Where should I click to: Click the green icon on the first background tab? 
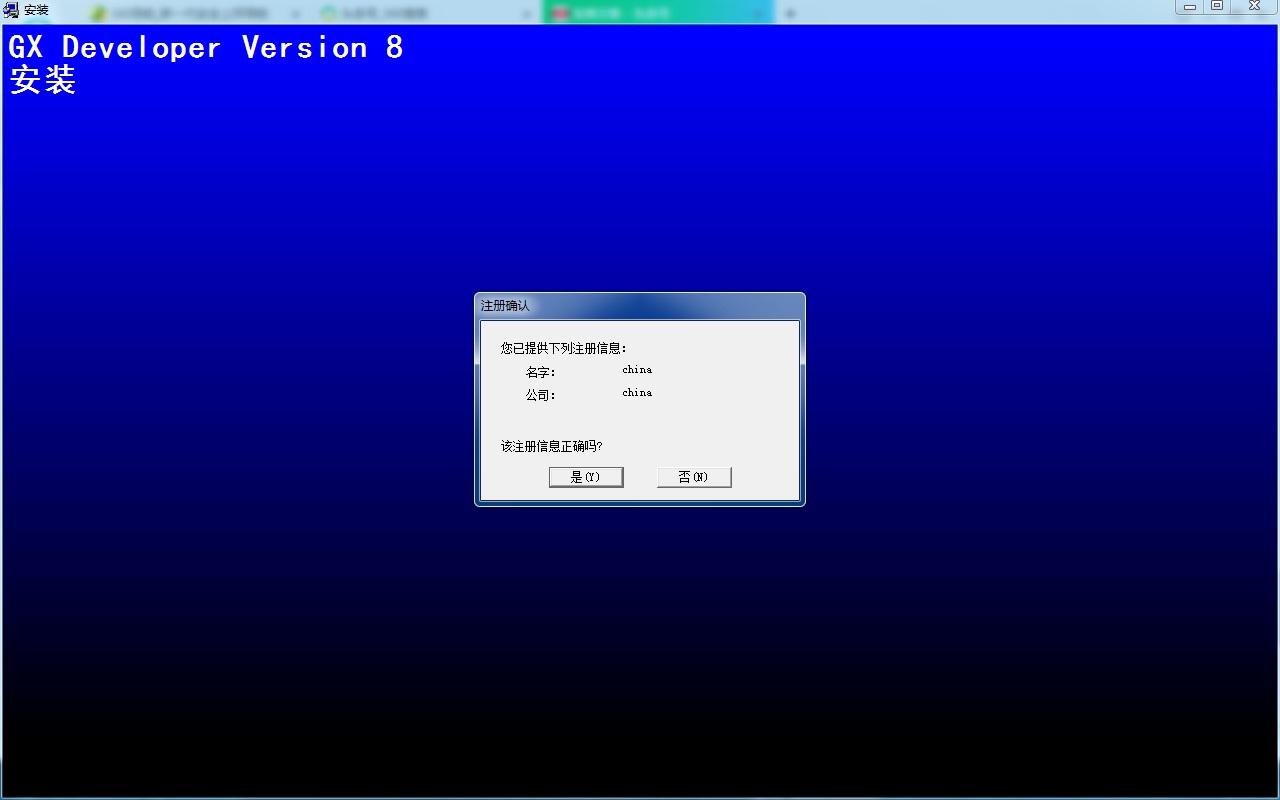click(98, 13)
